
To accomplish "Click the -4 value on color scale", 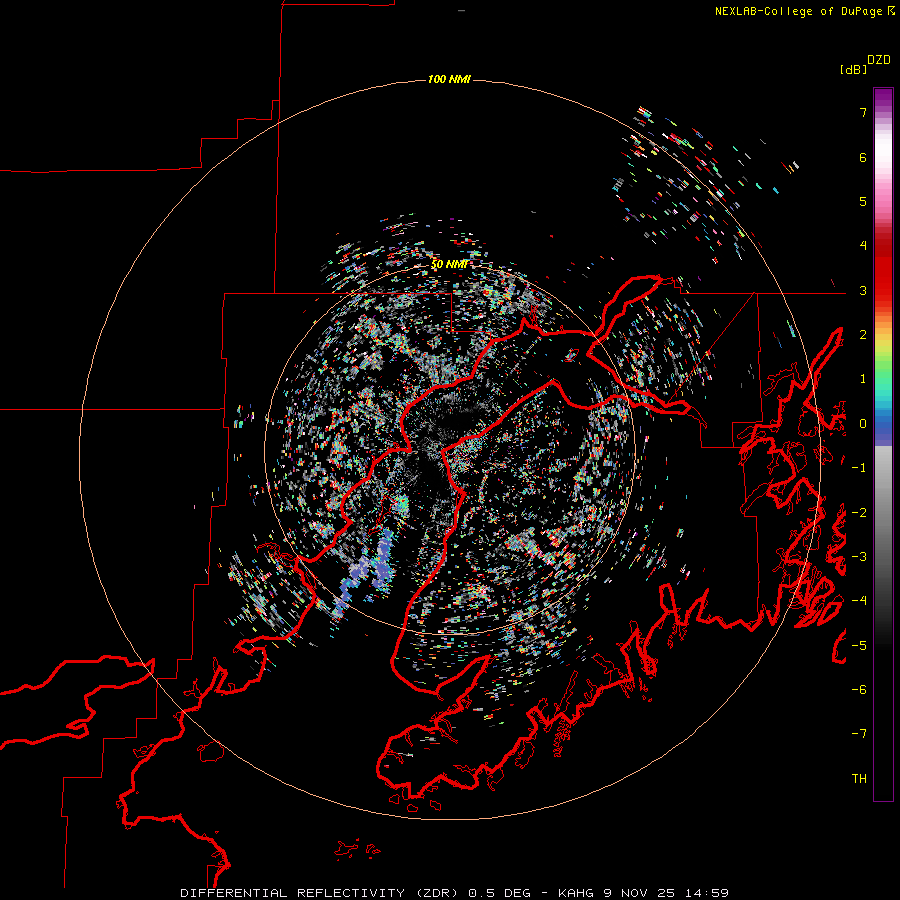I will [x=859, y=600].
